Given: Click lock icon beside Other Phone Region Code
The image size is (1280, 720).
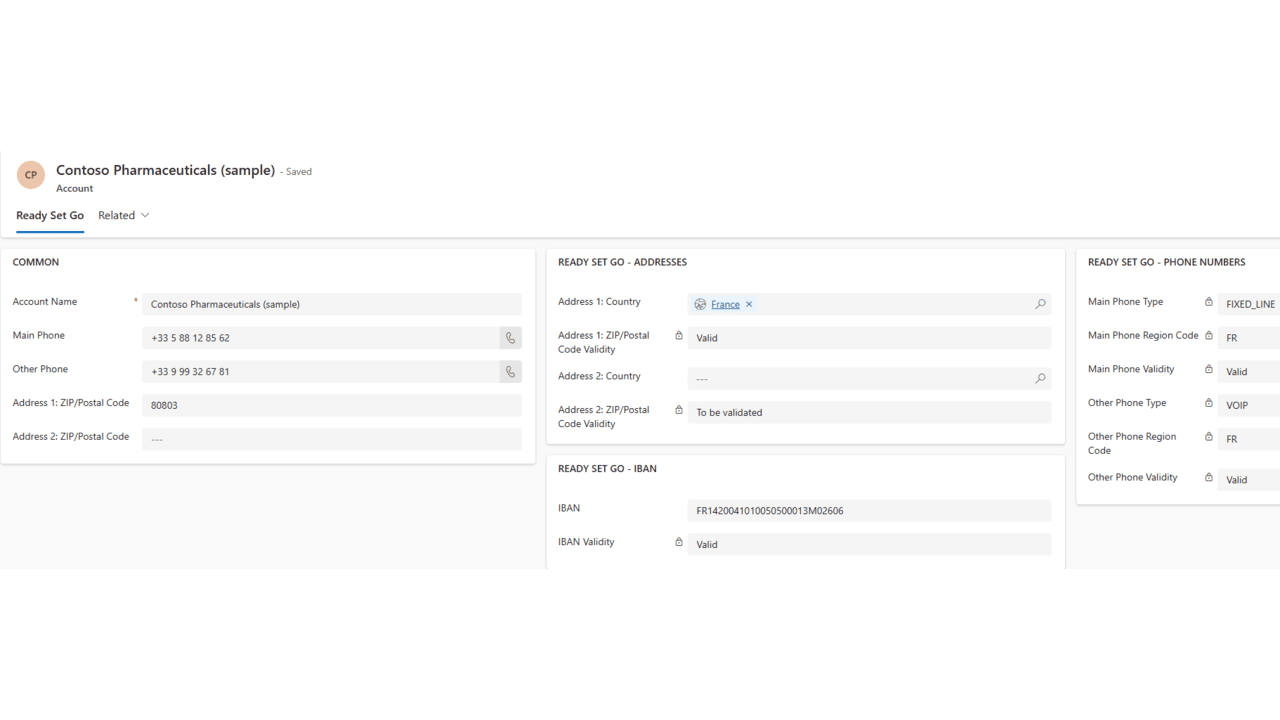Looking at the screenshot, I should point(1209,437).
